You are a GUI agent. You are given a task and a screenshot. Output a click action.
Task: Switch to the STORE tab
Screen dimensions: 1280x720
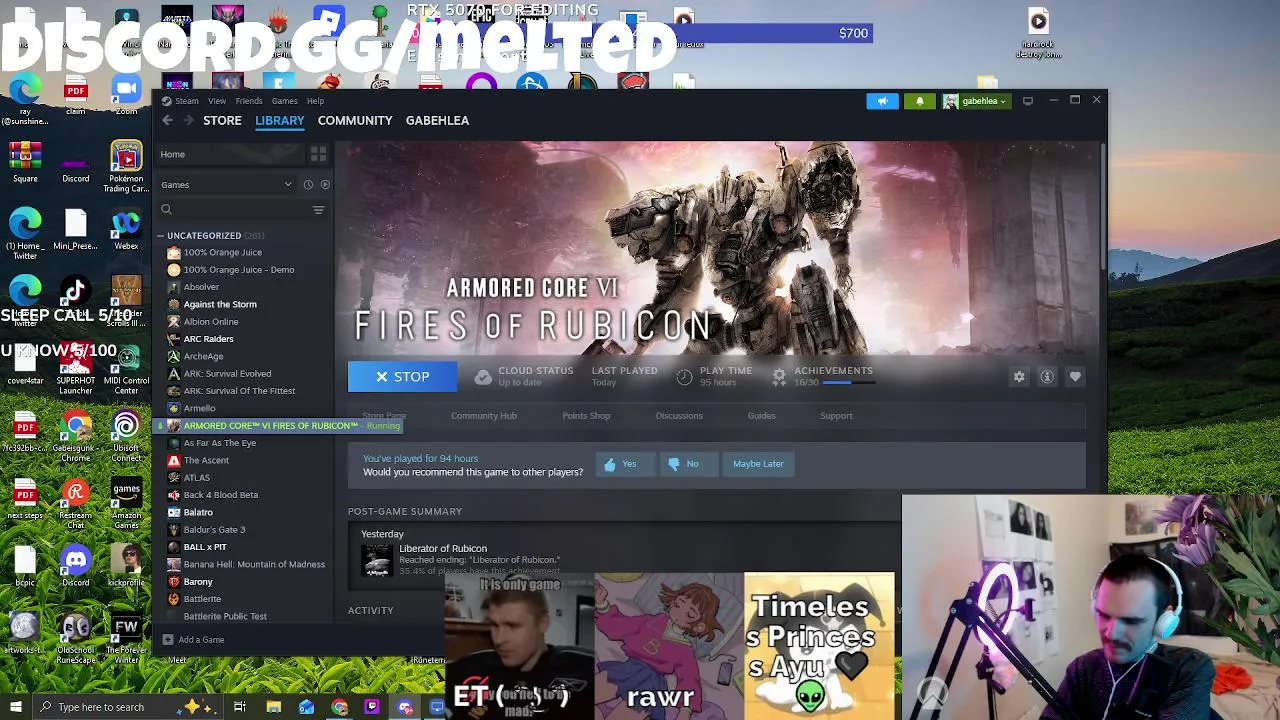pos(222,120)
